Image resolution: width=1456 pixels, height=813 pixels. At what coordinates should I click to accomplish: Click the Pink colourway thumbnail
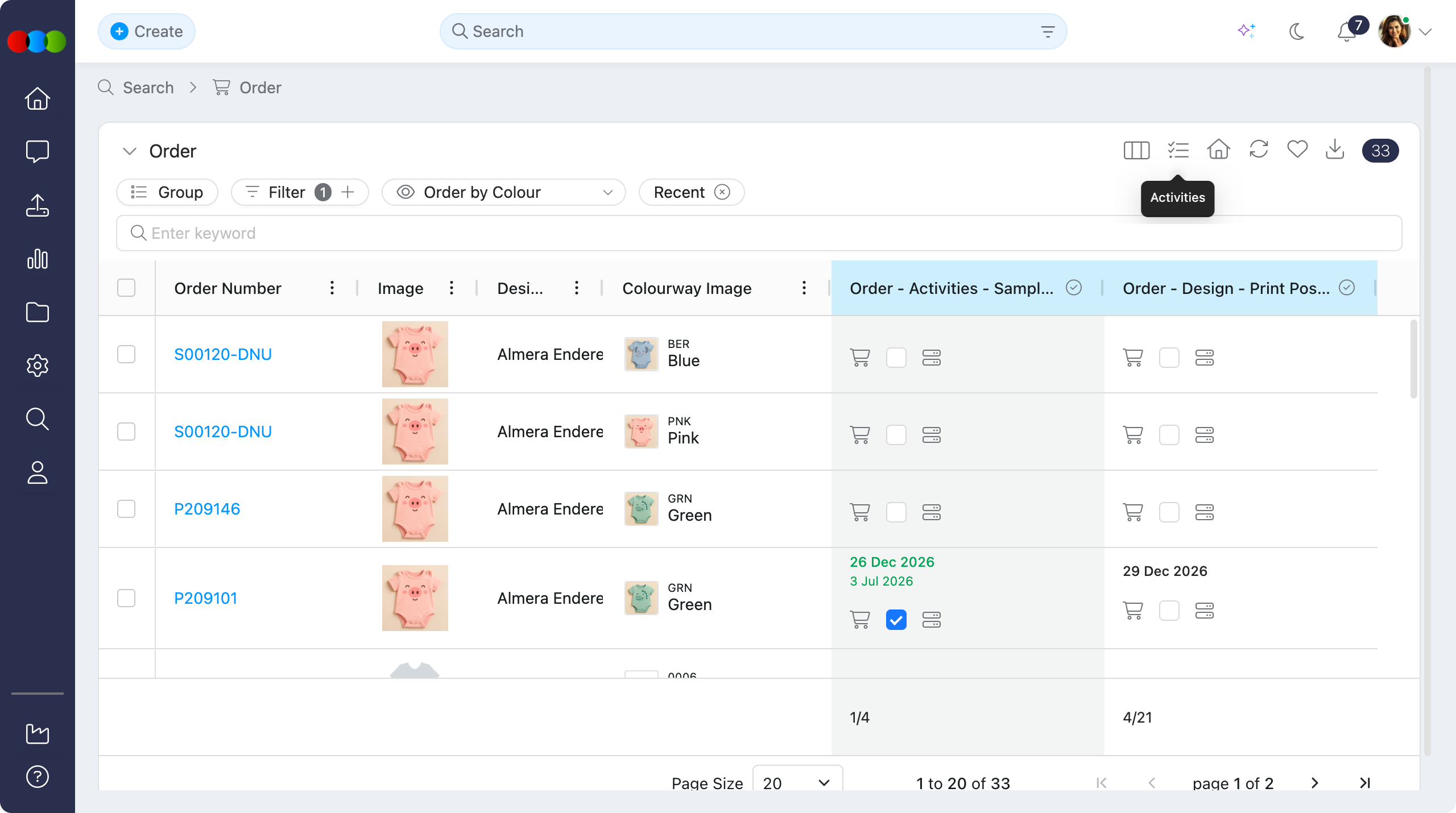pos(641,432)
